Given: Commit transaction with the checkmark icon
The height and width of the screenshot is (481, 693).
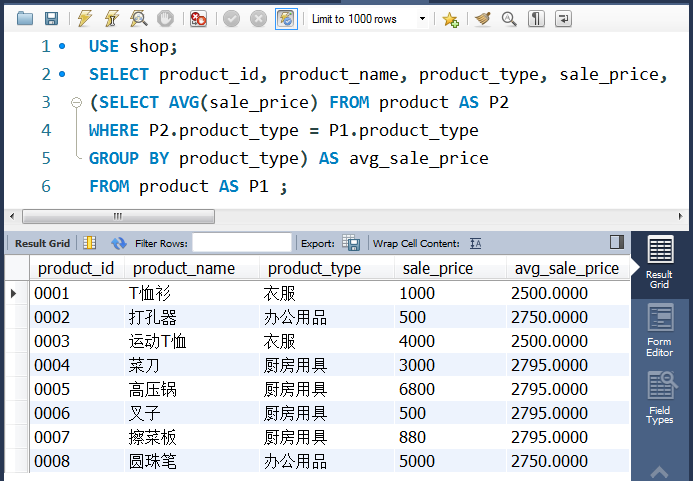Looking at the screenshot, I should 231,19.
